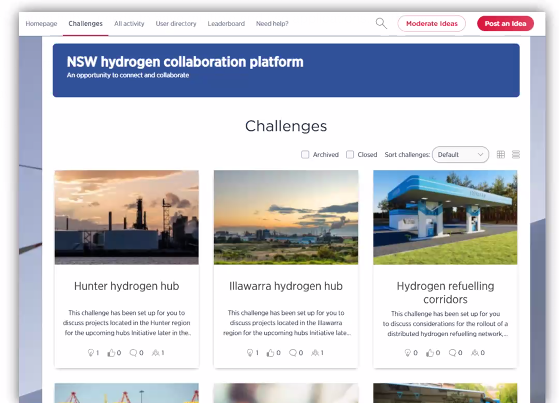The width and height of the screenshot is (559, 403).
Task: Switch to list view layout icon
Action: [x=516, y=154]
